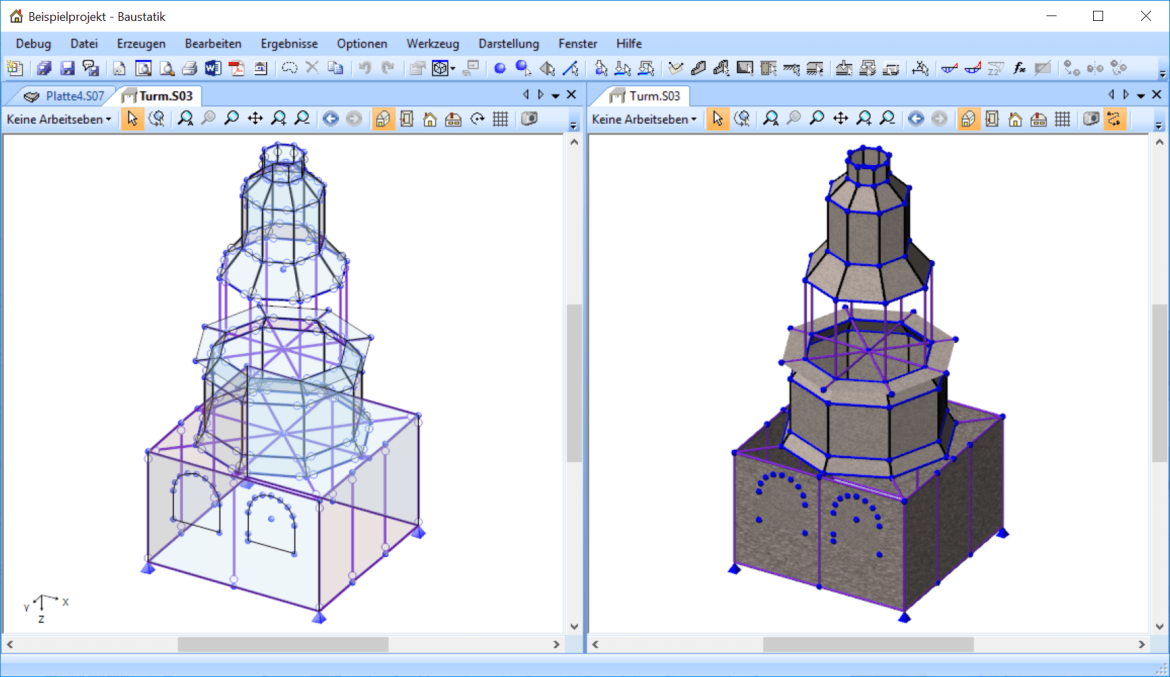The height and width of the screenshot is (677, 1170).
Task: Click the fx formula icon in main toolbar
Action: coord(1019,68)
